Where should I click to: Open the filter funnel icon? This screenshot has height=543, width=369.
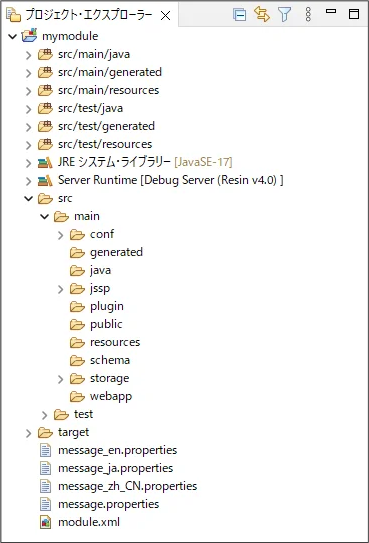tap(285, 15)
